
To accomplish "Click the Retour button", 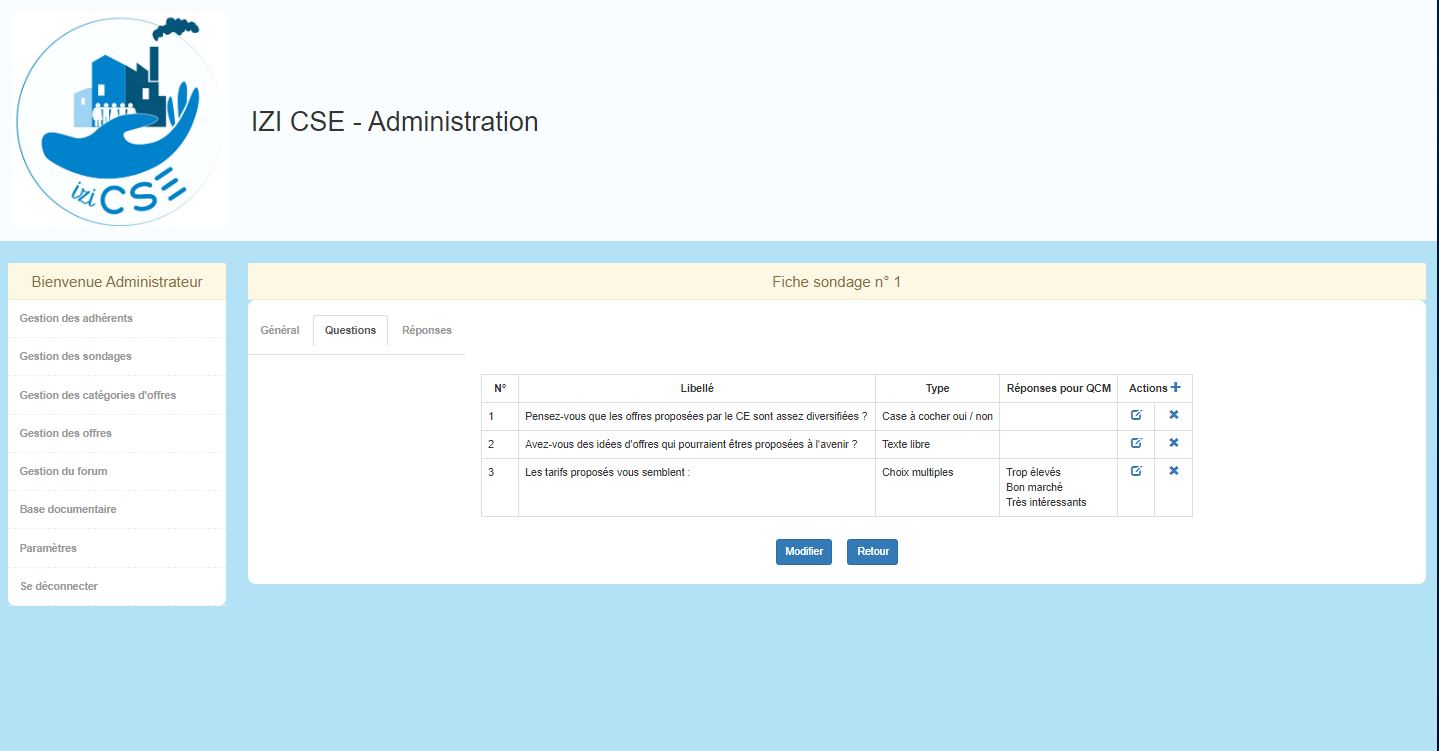I will (872, 552).
